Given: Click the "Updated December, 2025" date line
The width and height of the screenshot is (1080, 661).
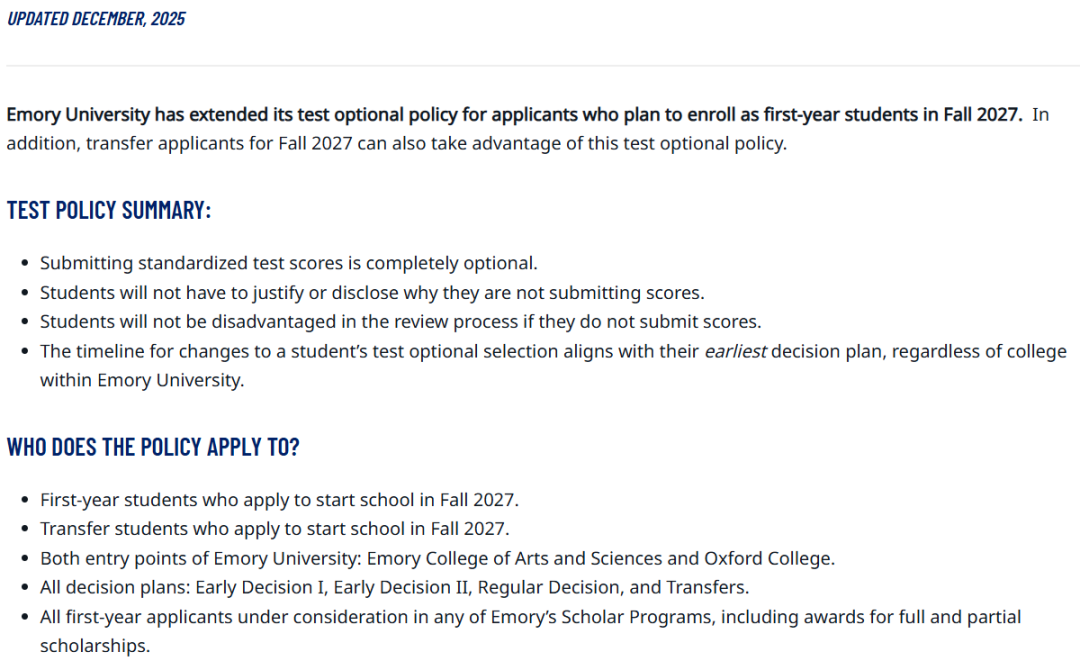Looking at the screenshot, I should (96, 19).
